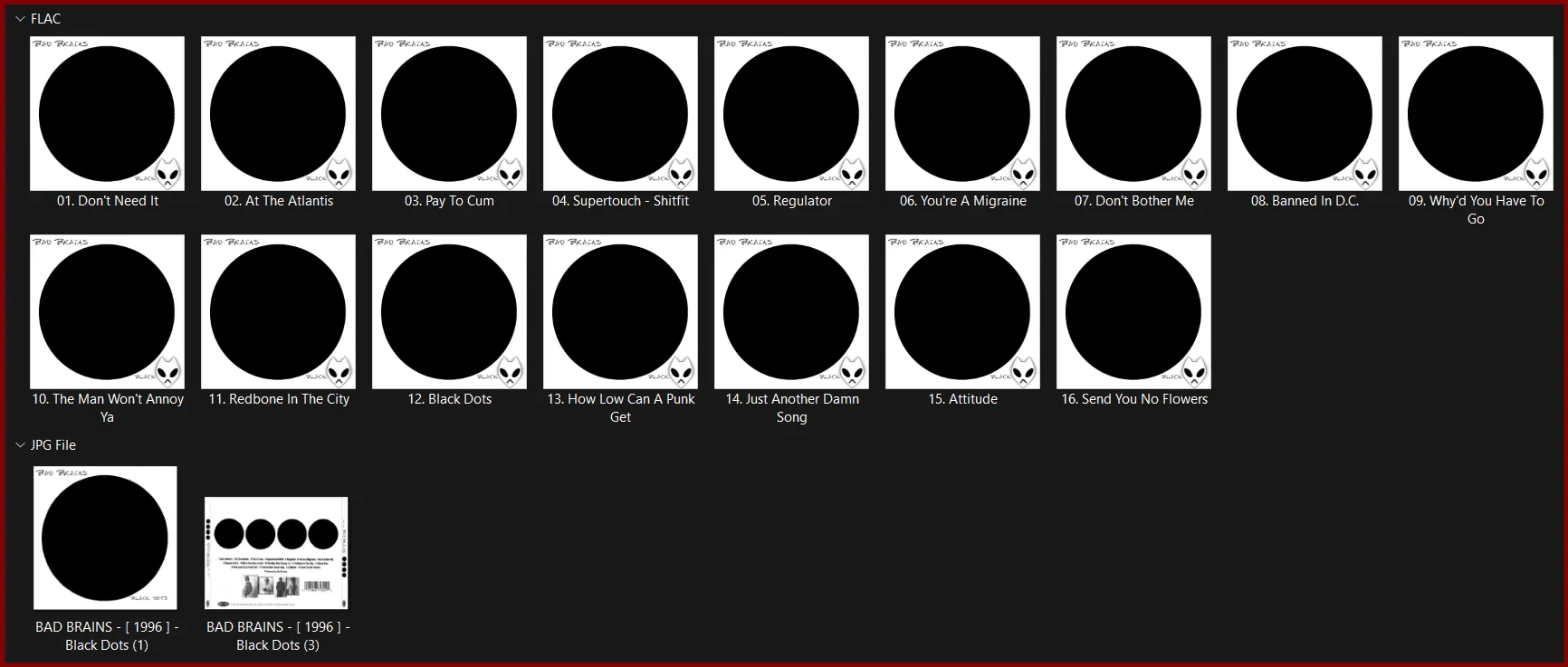1568x667 pixels.
Task: Click the alien overlay icon on 12. Black Dots
Action: (x=511, y=371)
